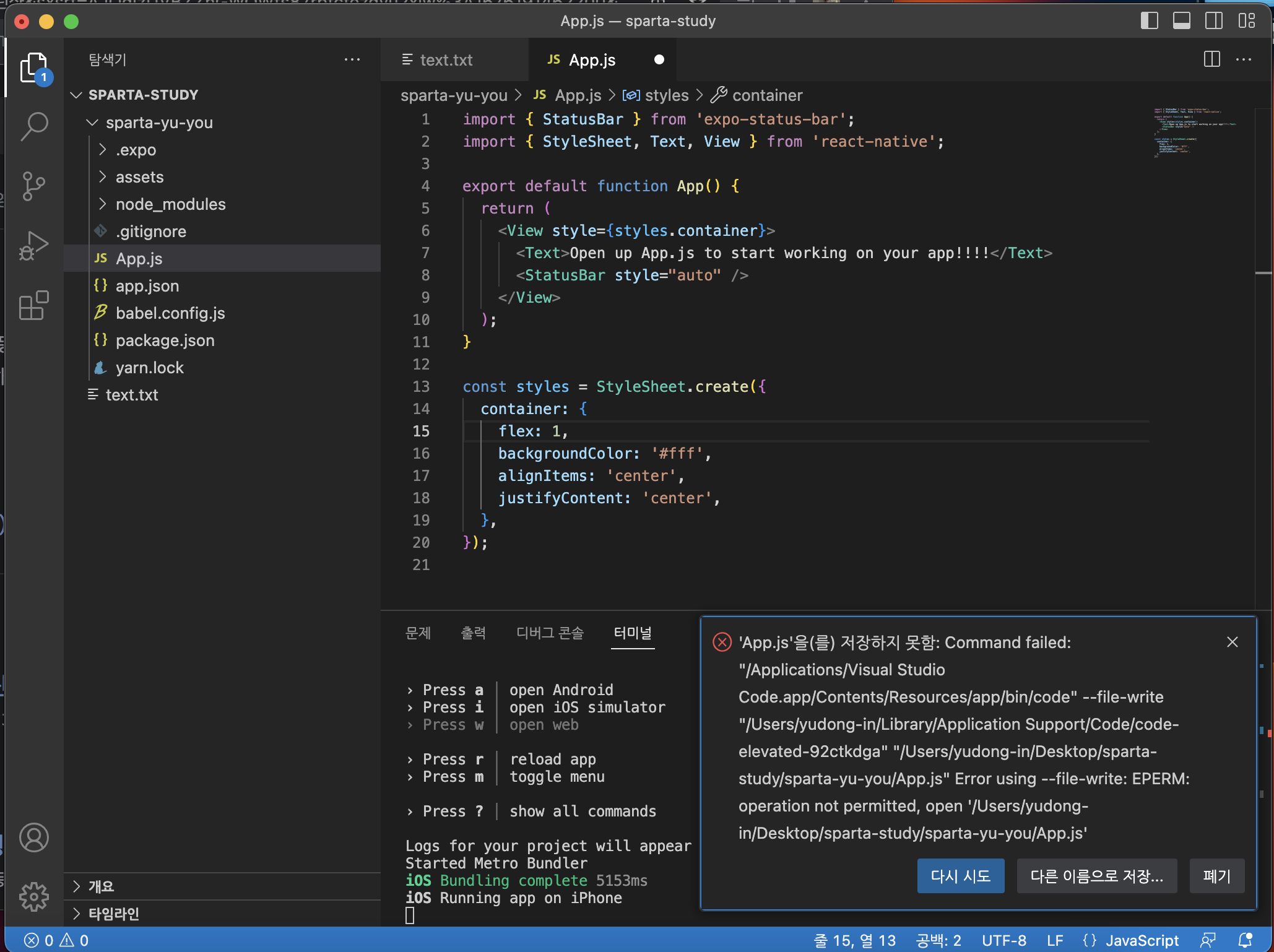Close the save error notification

click(1233, 642)
